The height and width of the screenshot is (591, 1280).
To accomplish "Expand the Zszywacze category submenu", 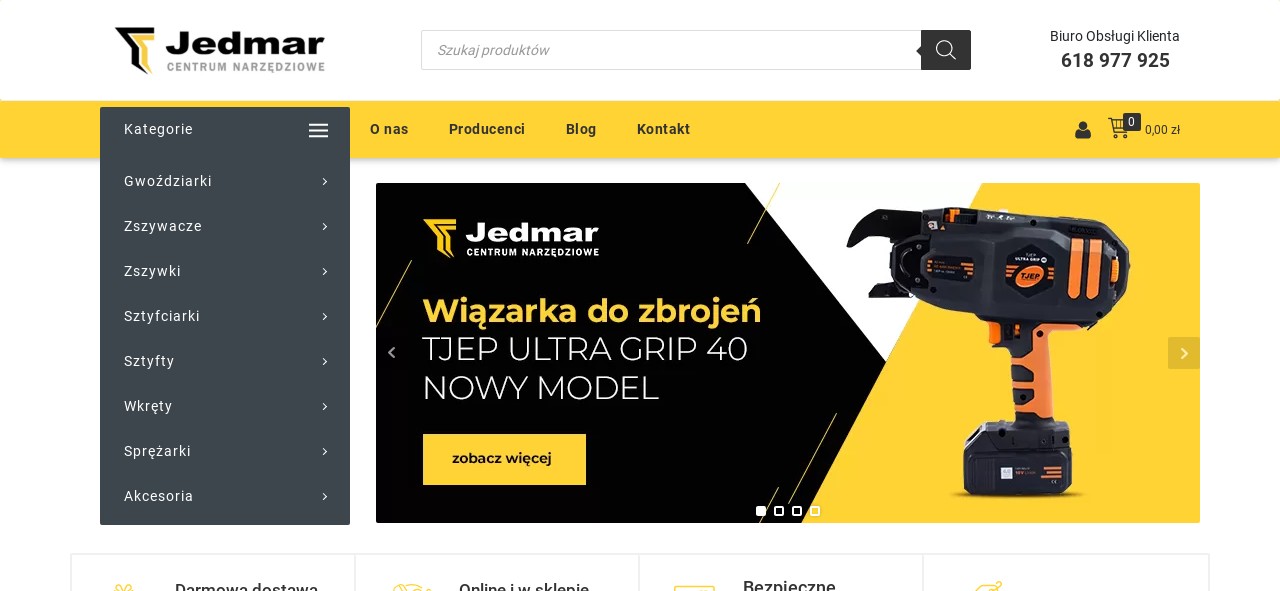I will (x=325, y=227).
